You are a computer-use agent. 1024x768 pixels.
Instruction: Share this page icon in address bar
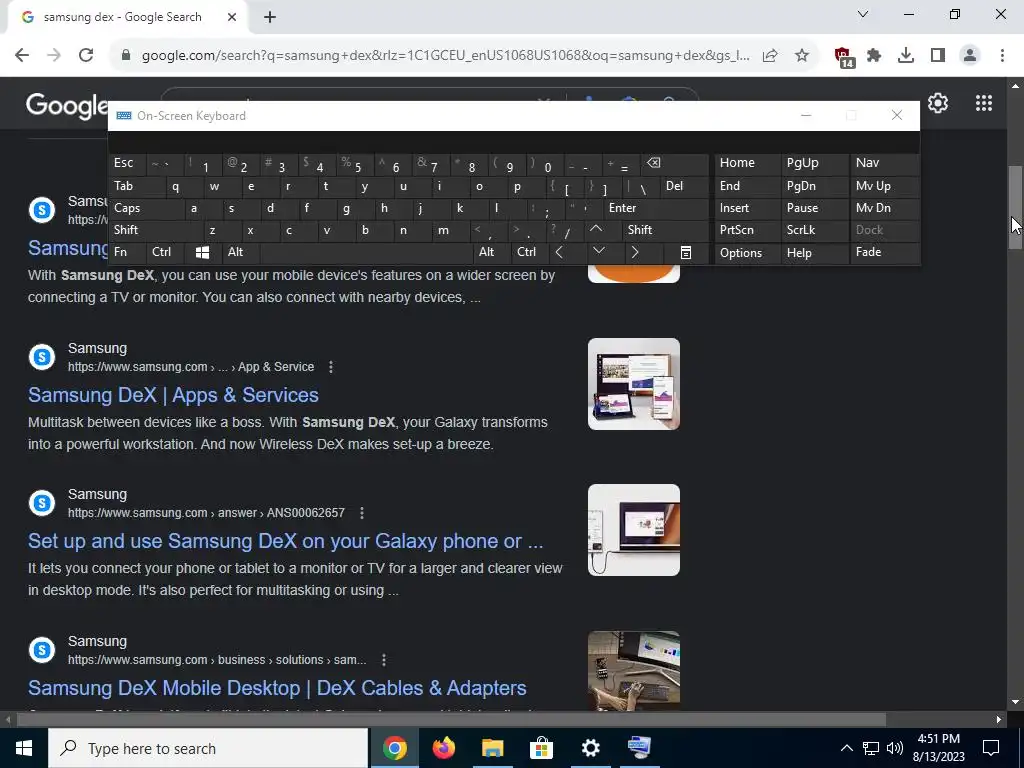coord(770,56)
